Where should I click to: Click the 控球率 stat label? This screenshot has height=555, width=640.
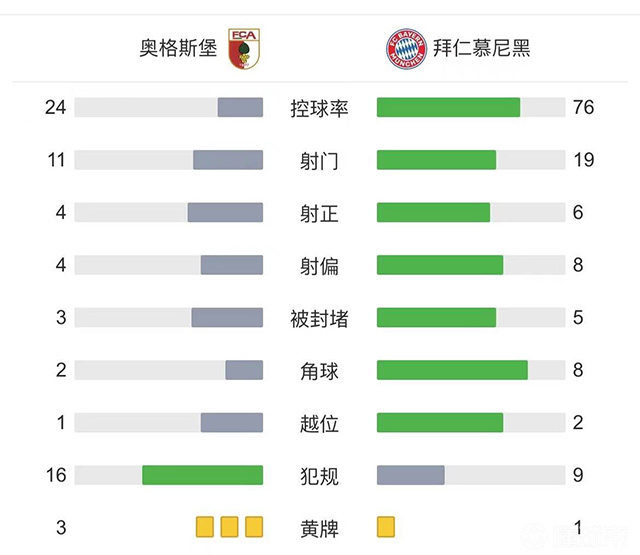pos(319,108)
